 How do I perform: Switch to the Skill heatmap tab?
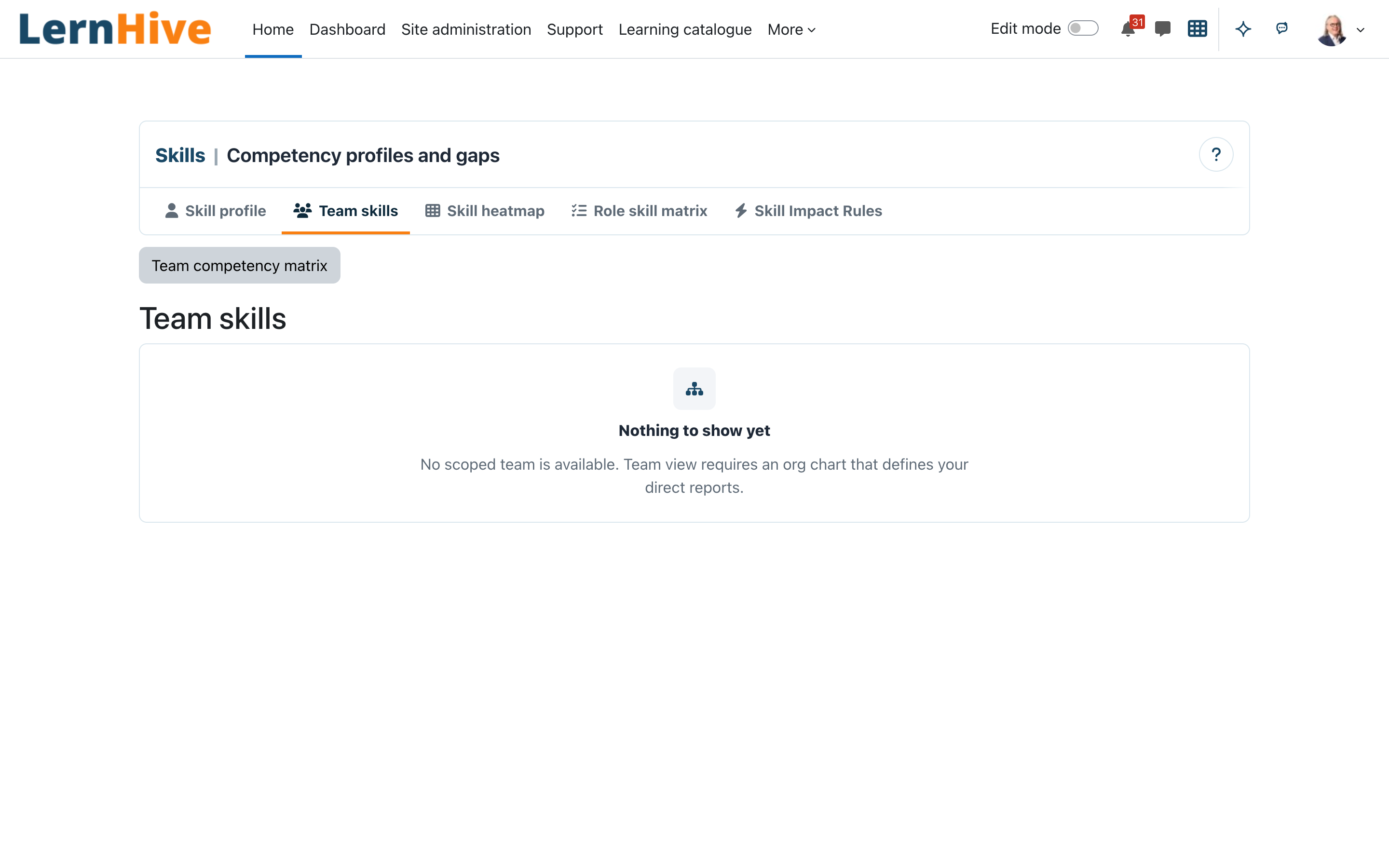click(485, 211)
